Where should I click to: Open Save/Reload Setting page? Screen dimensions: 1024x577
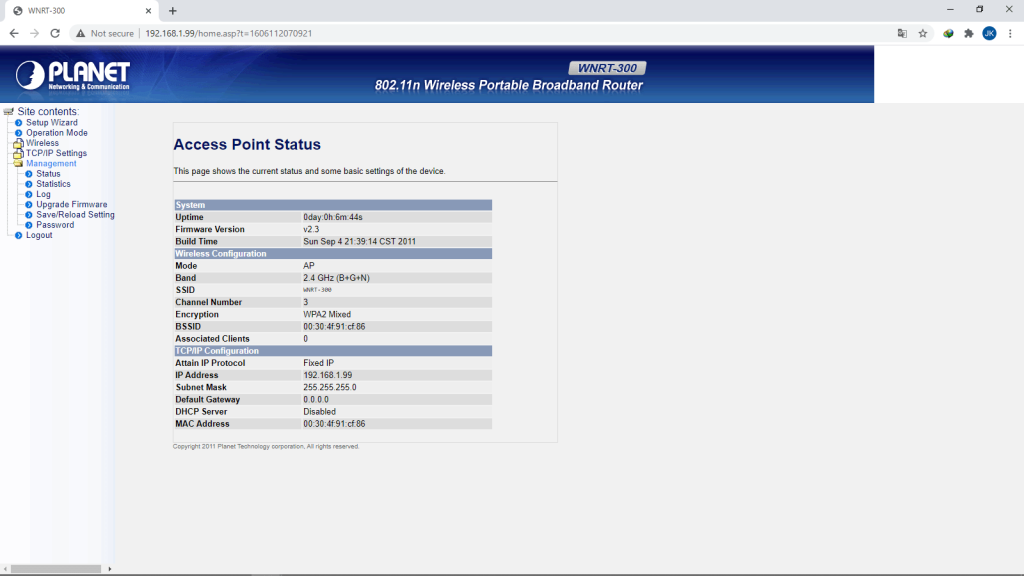pyautogui.click(x=75, y=215)
